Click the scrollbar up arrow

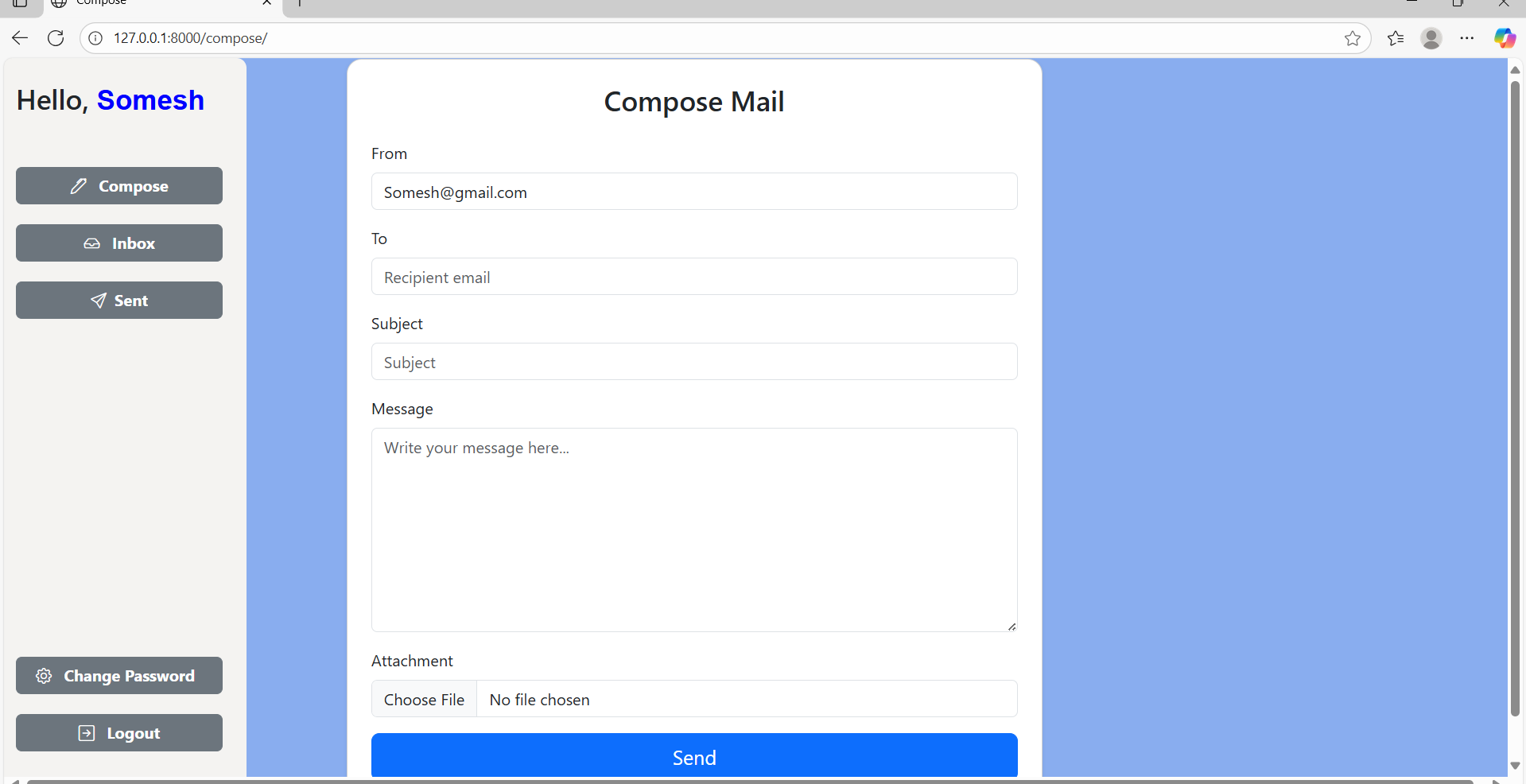(1515, 70)
